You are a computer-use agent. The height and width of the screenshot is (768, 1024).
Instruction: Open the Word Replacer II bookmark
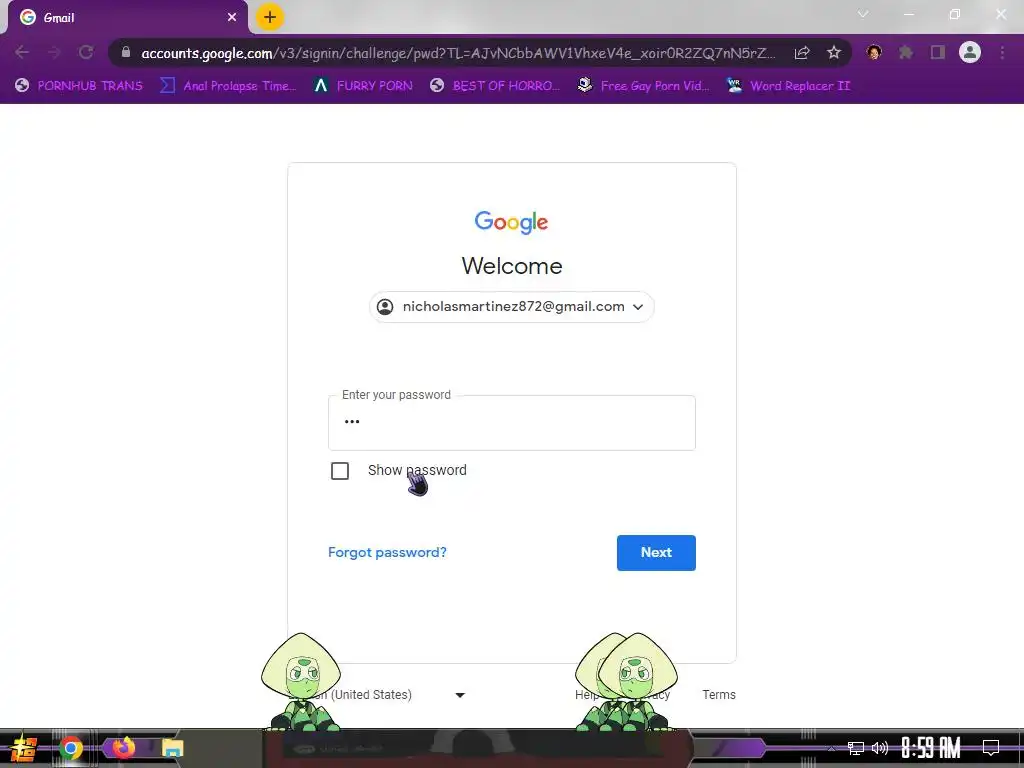tap(788, 86)
